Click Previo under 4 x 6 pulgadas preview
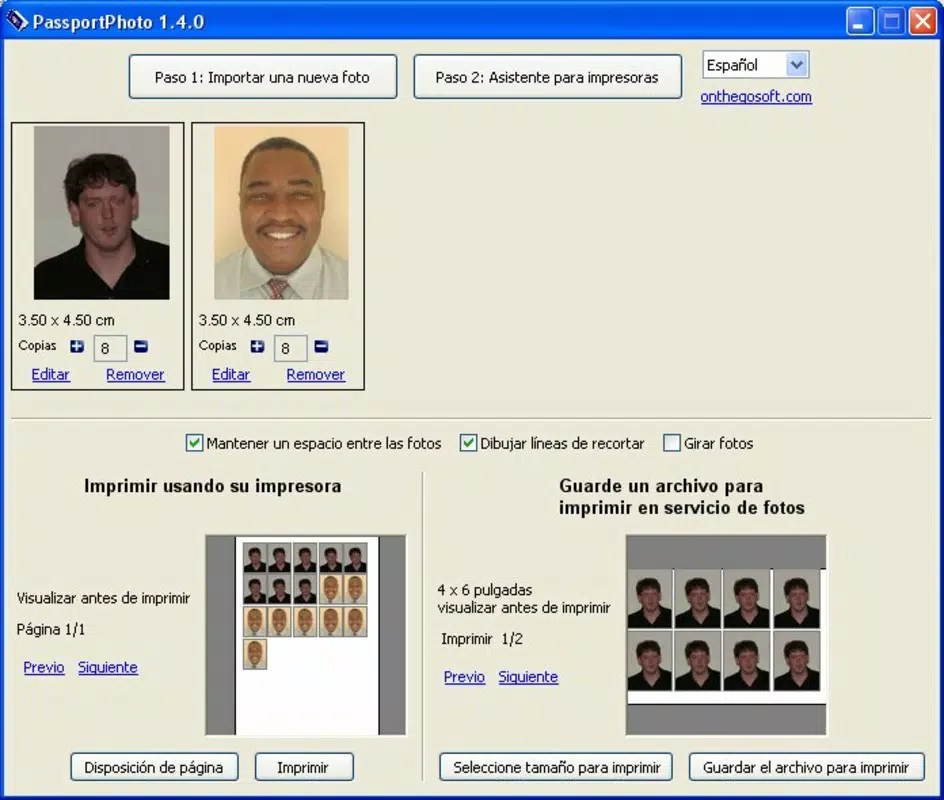944x800 pixels. click(x=464, y=677)
